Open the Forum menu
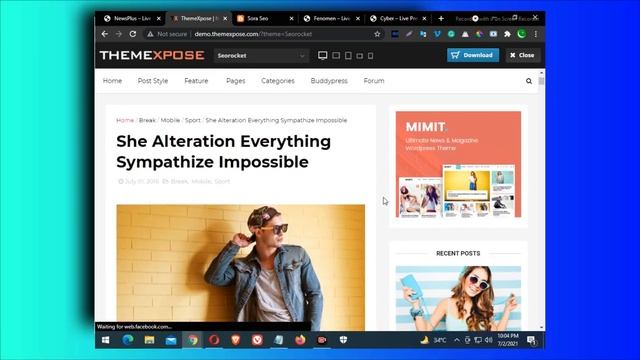This screenshot has width=640, height=360. point(374,81)
